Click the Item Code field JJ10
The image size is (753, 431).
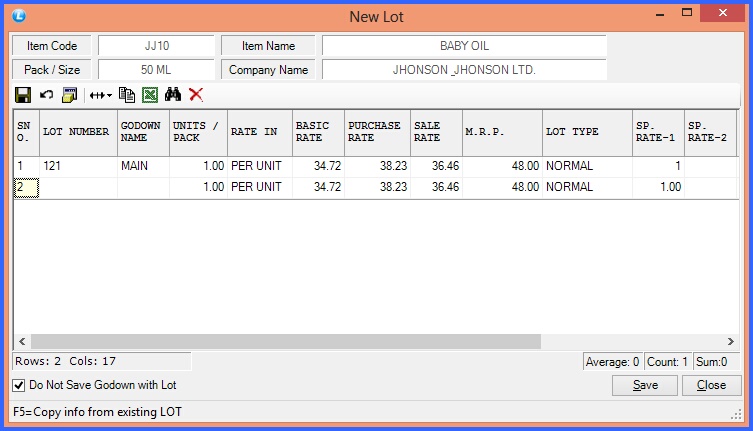pyautogui.click(x=156, y=46)
